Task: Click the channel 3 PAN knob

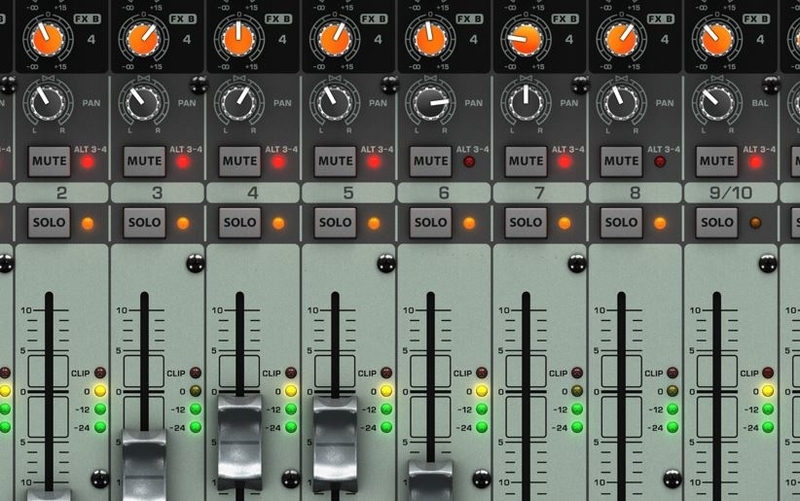Action: coord(143,102)
